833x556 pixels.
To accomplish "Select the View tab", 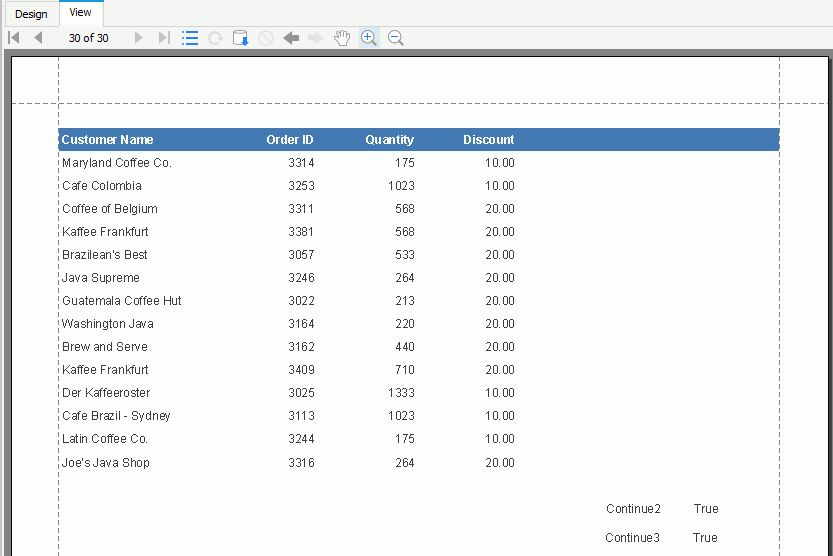I will point(80,12).
